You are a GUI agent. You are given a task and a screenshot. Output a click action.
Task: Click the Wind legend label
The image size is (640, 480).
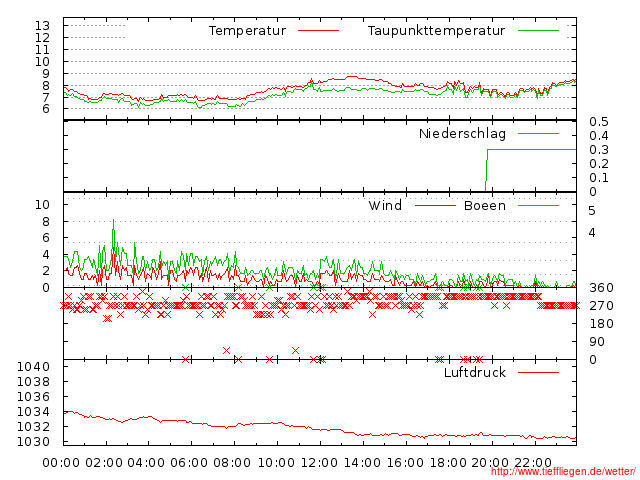point(385,205)
